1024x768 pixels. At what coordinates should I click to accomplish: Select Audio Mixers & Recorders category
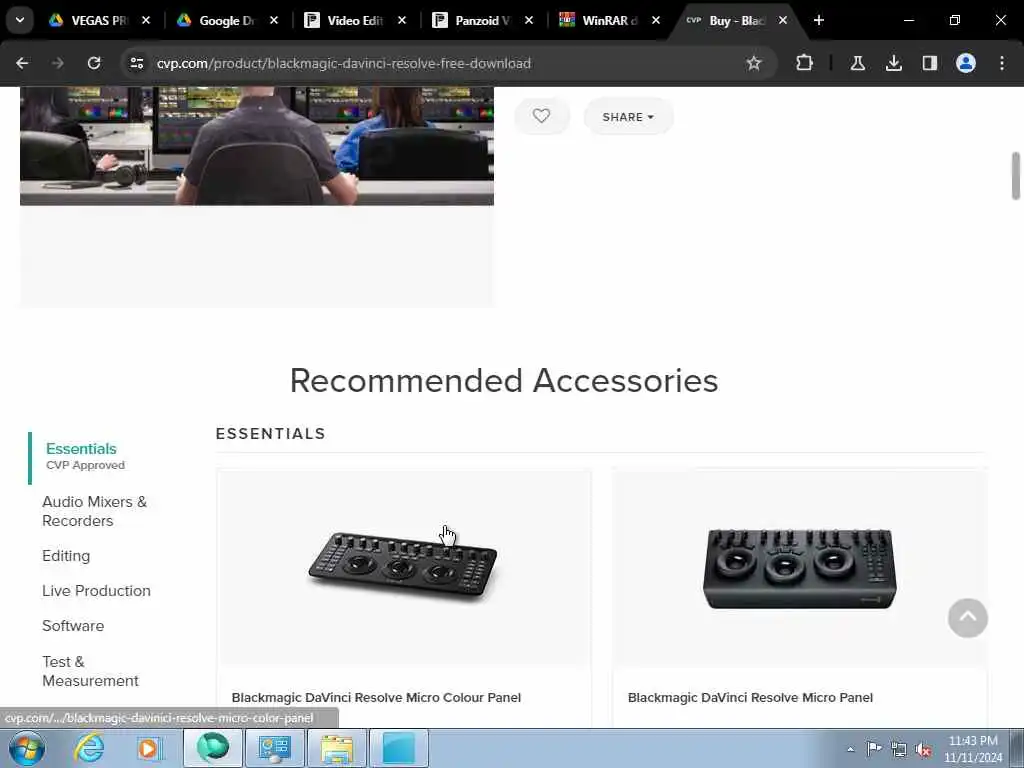click(x=95, y=511)
